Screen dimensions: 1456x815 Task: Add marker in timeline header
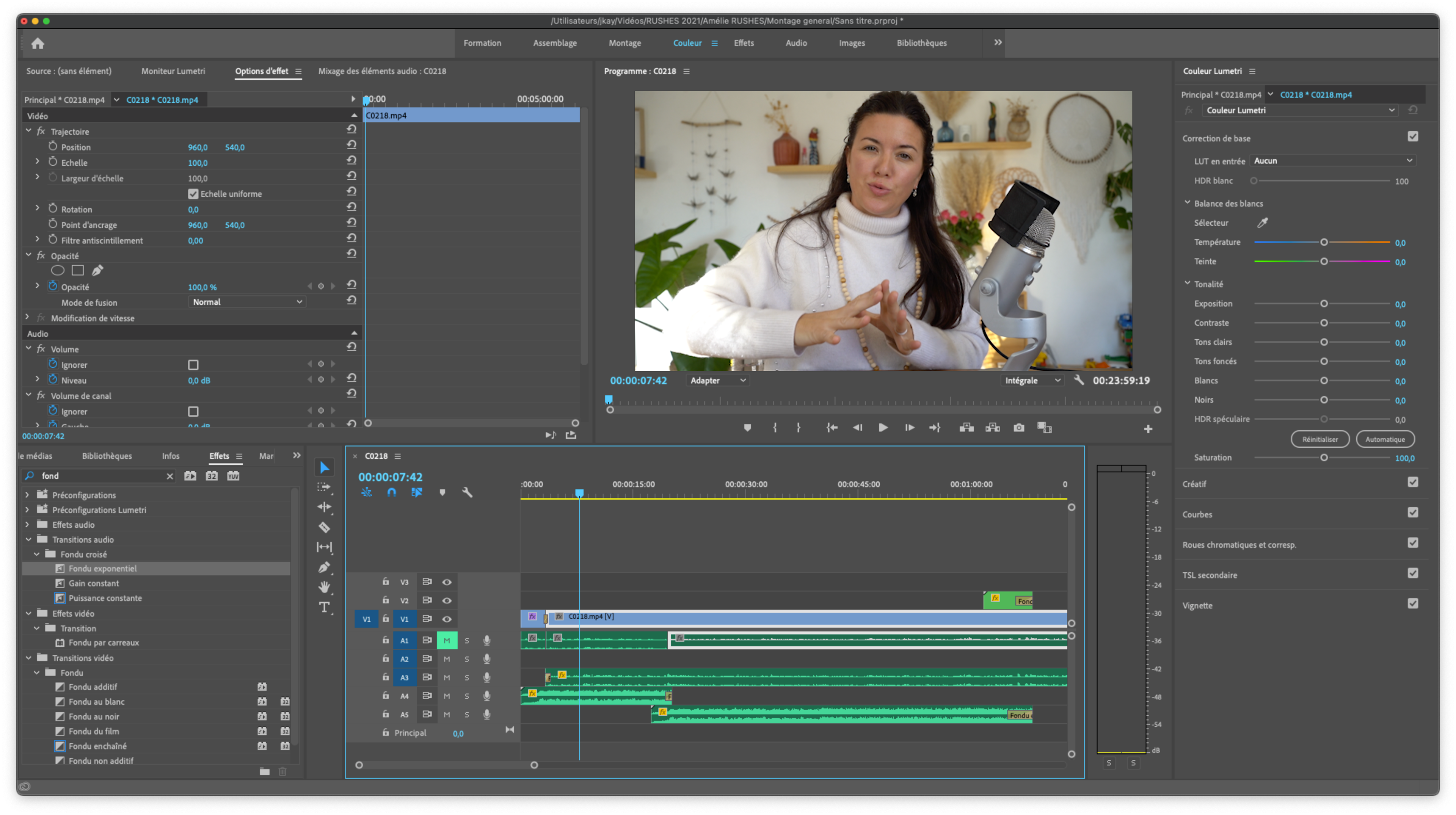pos(442,492)
